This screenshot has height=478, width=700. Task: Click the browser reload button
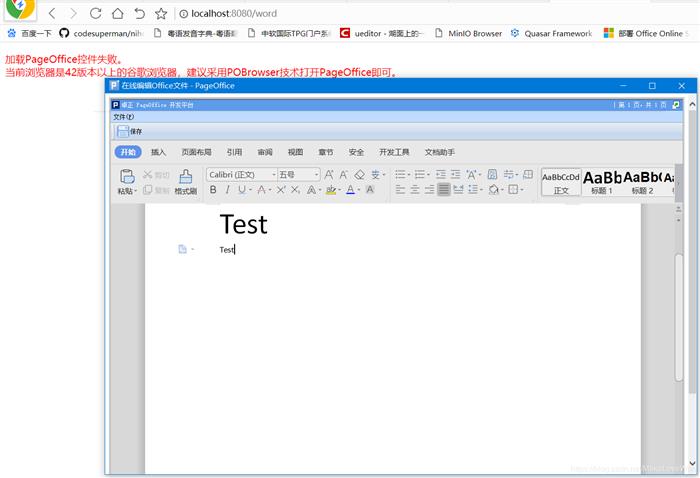pos(95,13)
